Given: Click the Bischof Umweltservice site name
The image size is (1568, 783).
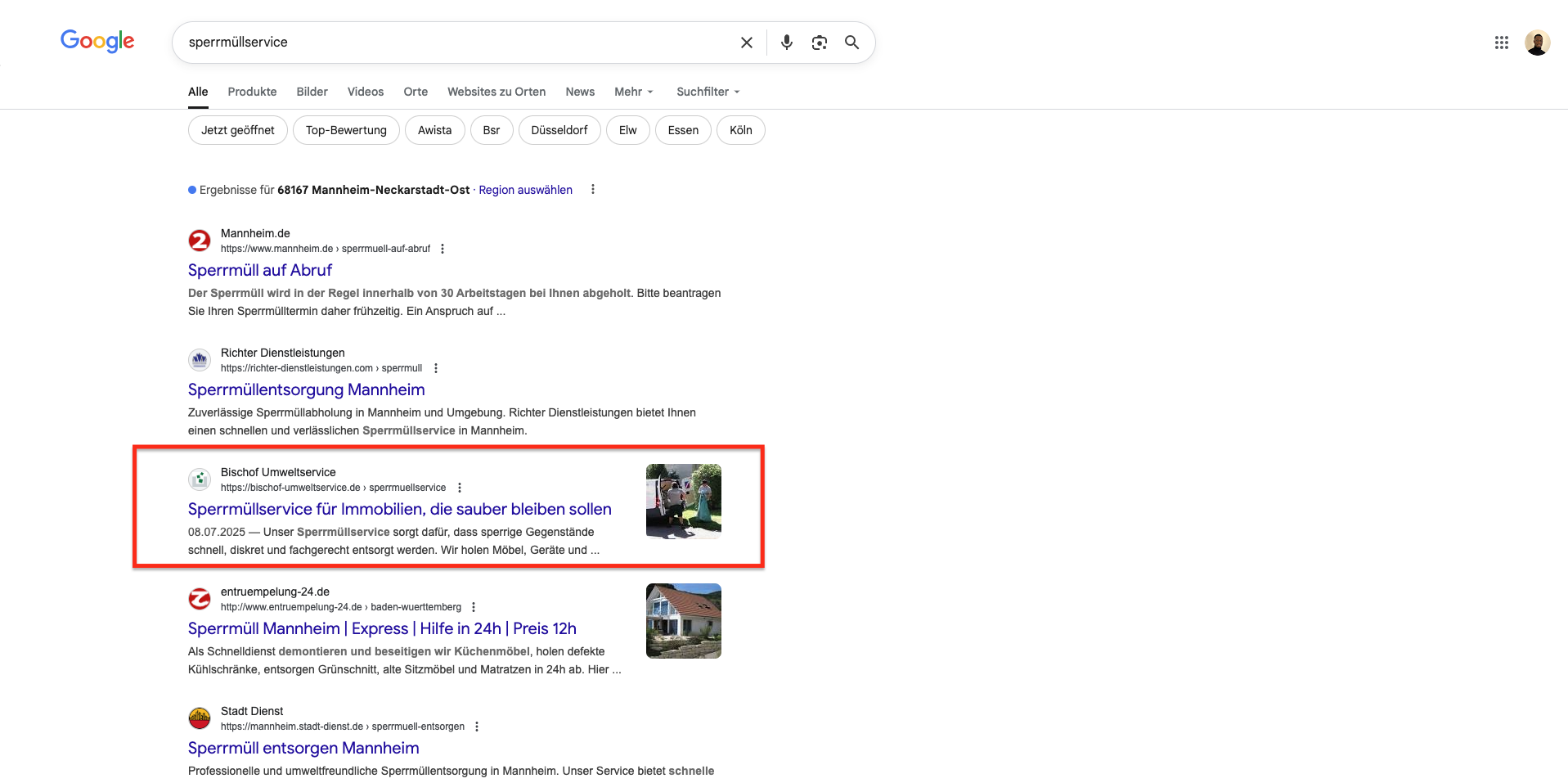Looking at the screenshot, I should click(x=278, y=472).
